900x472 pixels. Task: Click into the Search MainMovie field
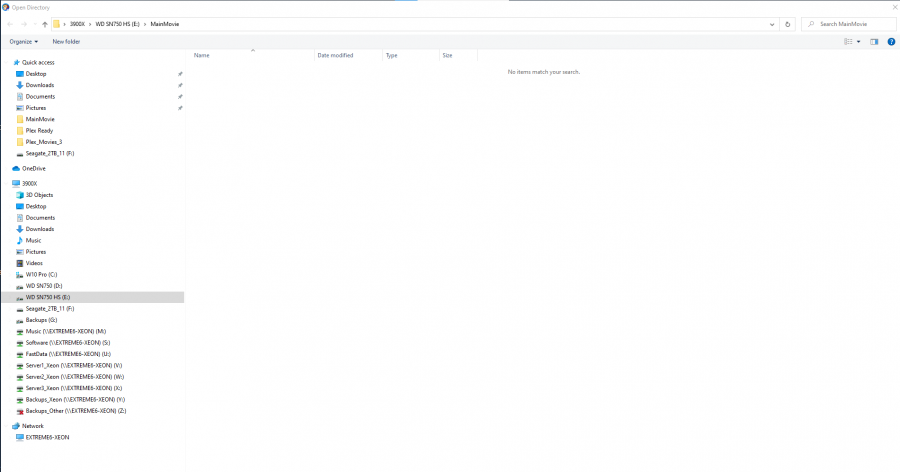pos(849,24)
